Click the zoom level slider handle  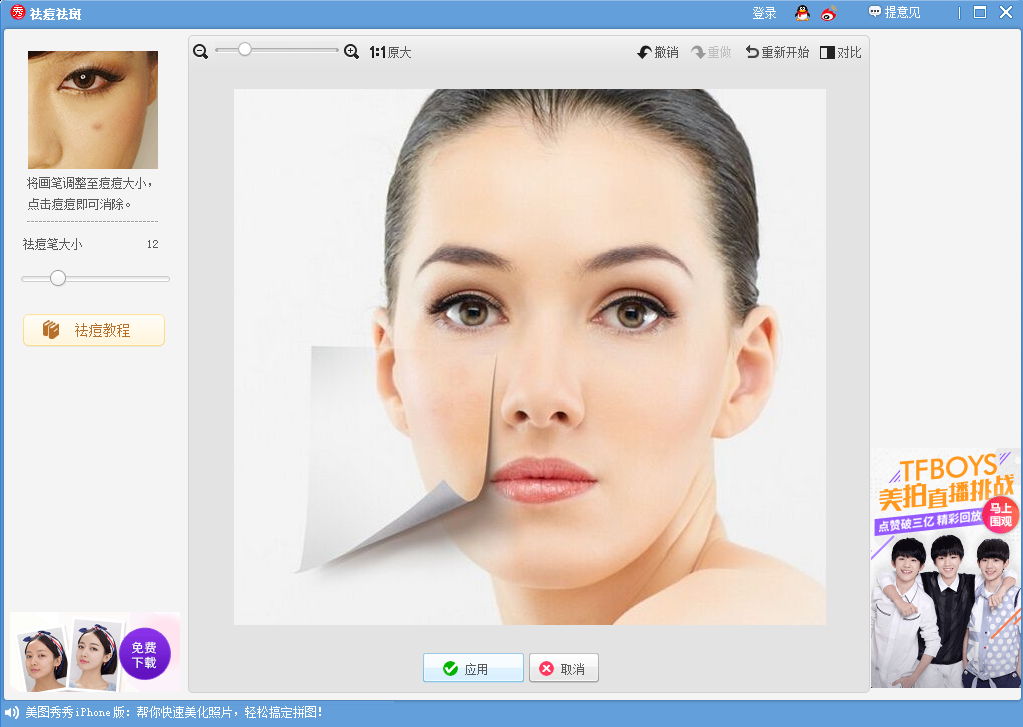tap(243, 48)
